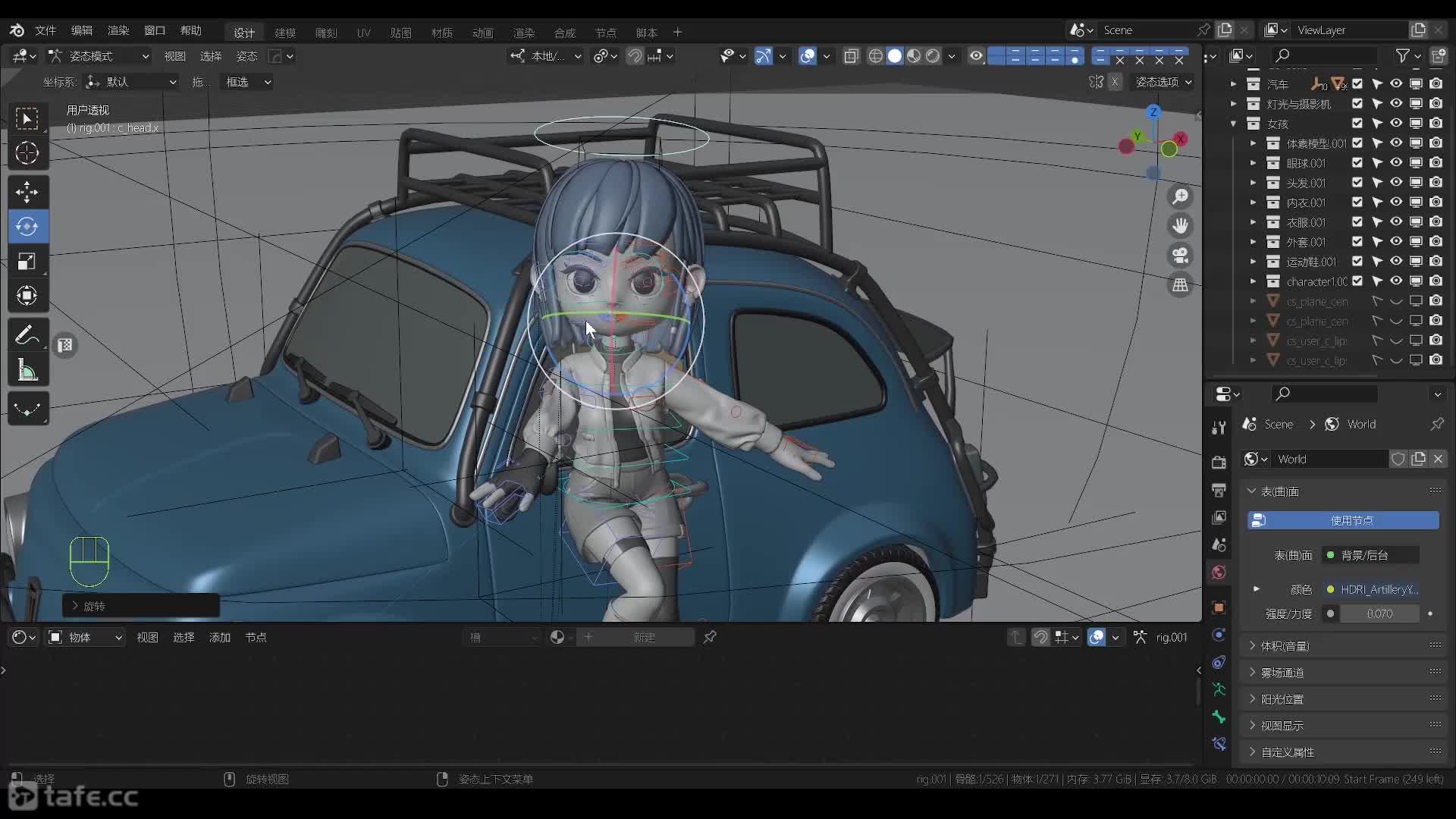
Task: Open the Output properties tab icon
Action: [x=1219, y=490]
